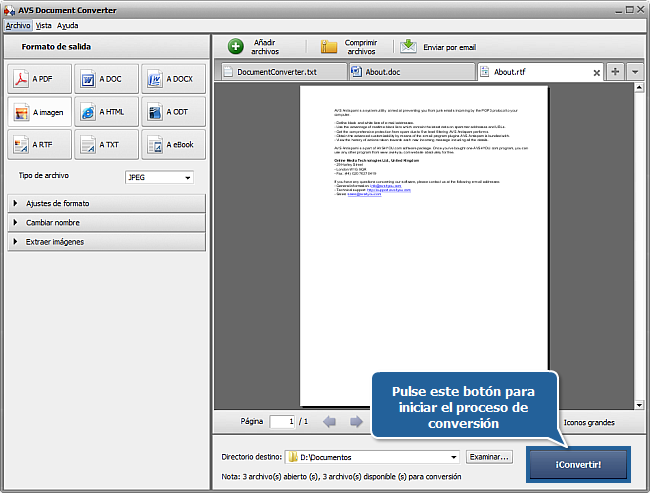The height and width of the screenshot is (493, 650).
Task: Expand the Ajustes de formato section
Action: click(x=107, y=204)
